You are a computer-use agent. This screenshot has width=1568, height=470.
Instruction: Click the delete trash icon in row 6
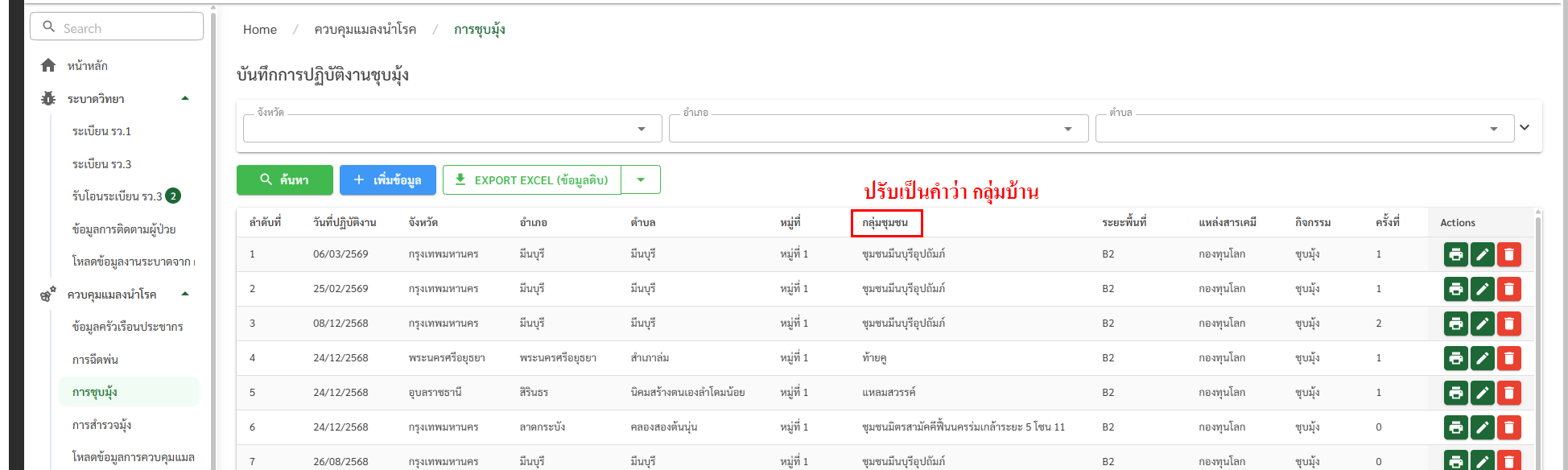coord(1508,427)
